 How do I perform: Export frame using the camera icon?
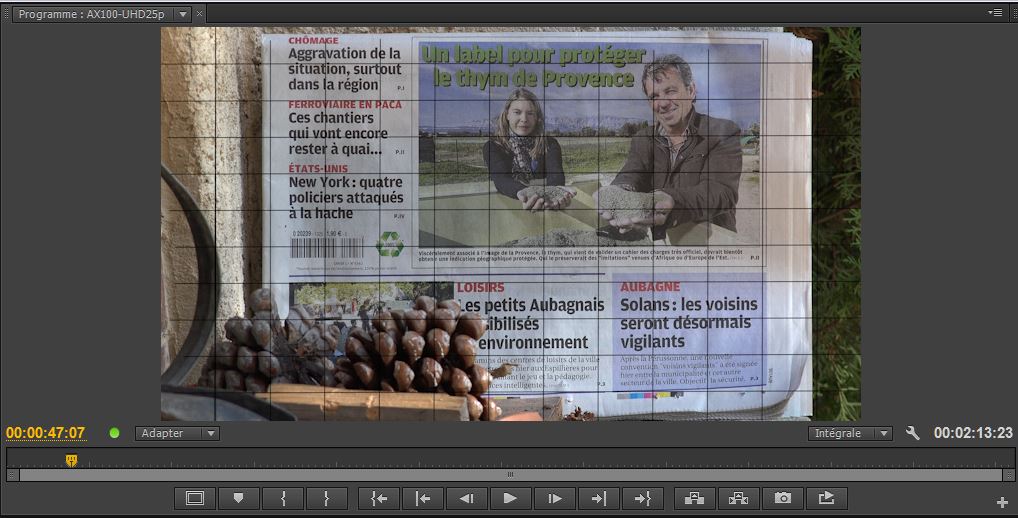[783, 499]
